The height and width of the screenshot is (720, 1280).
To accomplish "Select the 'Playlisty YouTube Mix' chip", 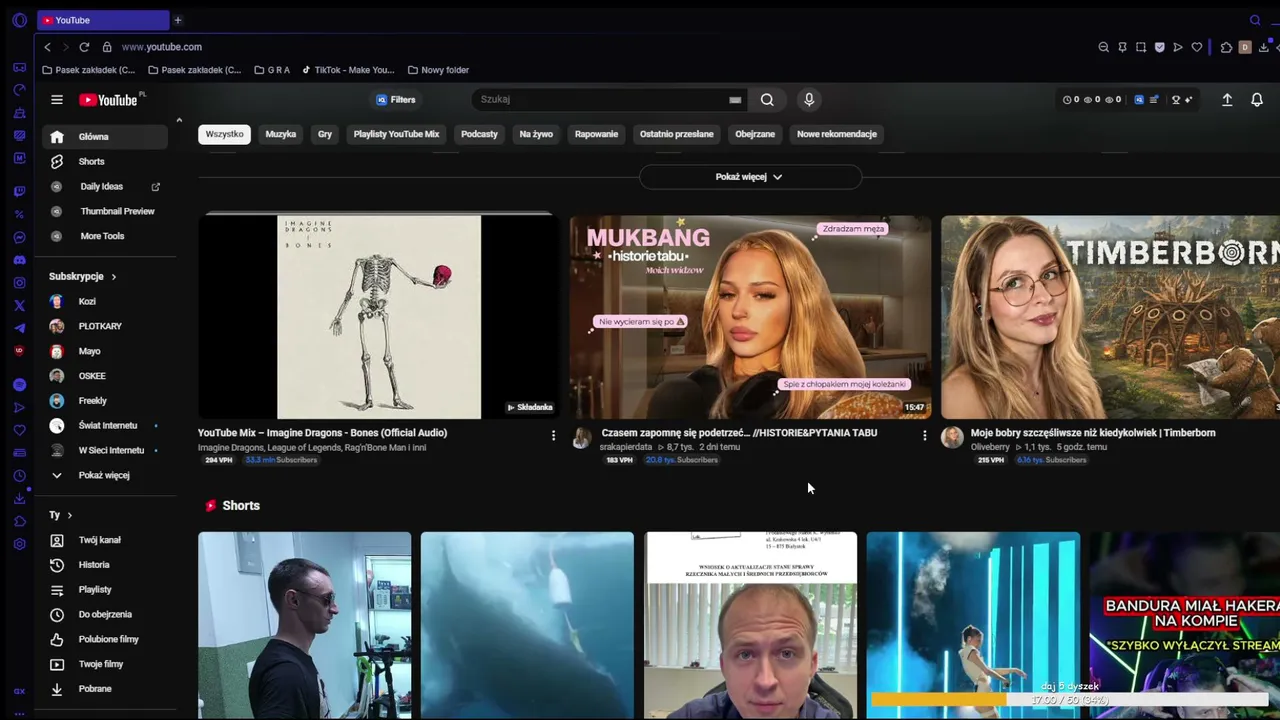I will (396, 134).
